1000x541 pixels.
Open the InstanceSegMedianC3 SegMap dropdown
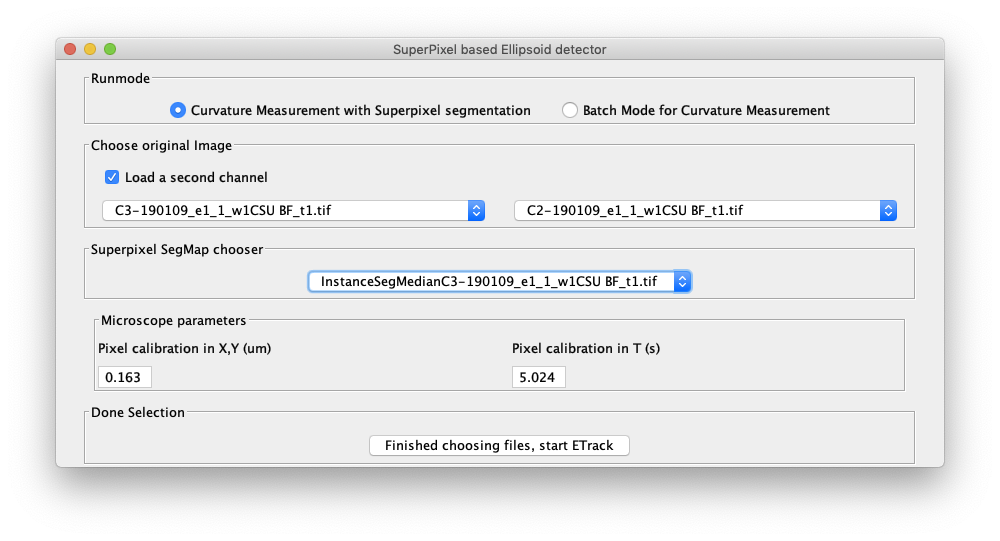pos(499,281)
